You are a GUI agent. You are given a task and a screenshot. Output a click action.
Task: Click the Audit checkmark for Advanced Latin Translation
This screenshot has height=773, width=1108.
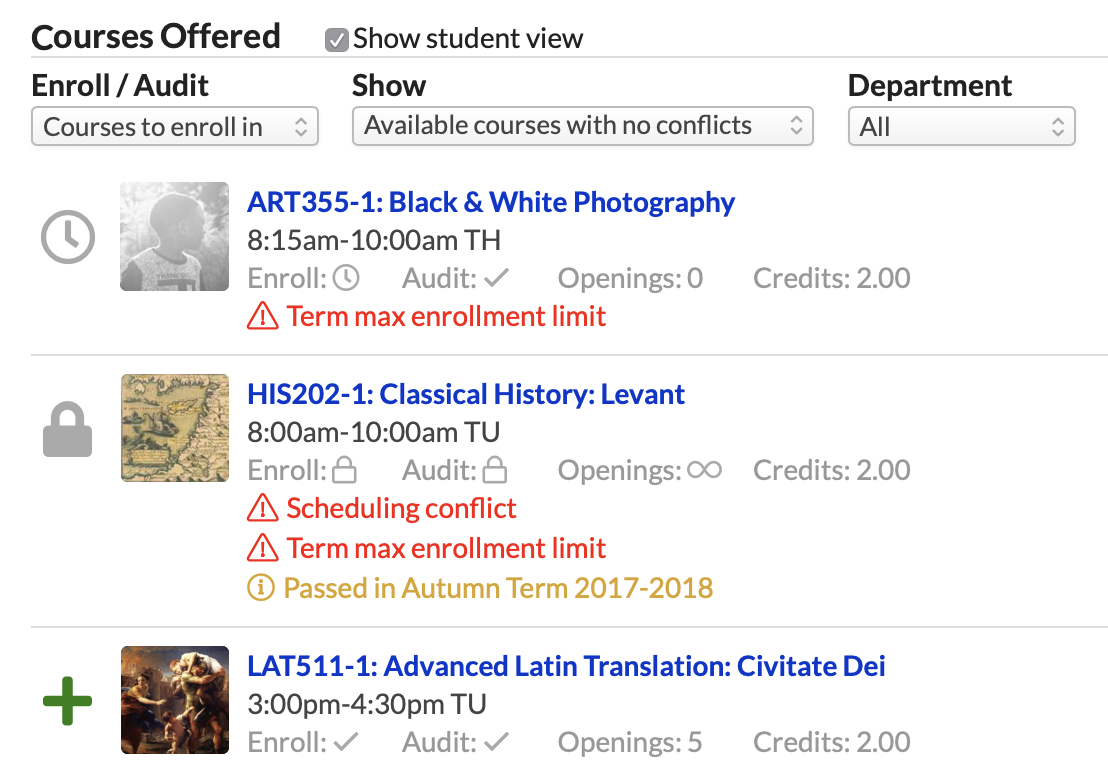click(496, 742)
